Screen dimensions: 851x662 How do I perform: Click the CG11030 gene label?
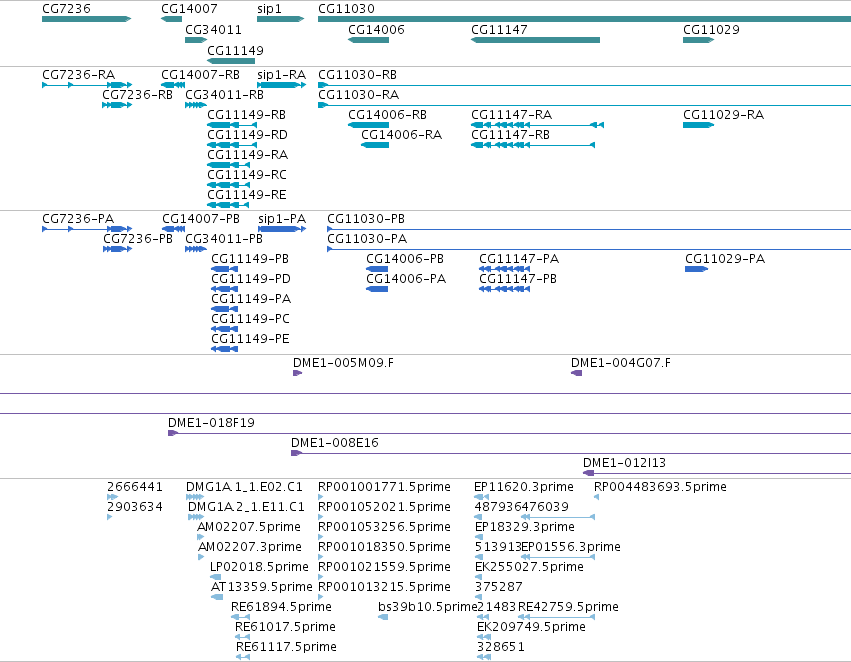point(346,9)
